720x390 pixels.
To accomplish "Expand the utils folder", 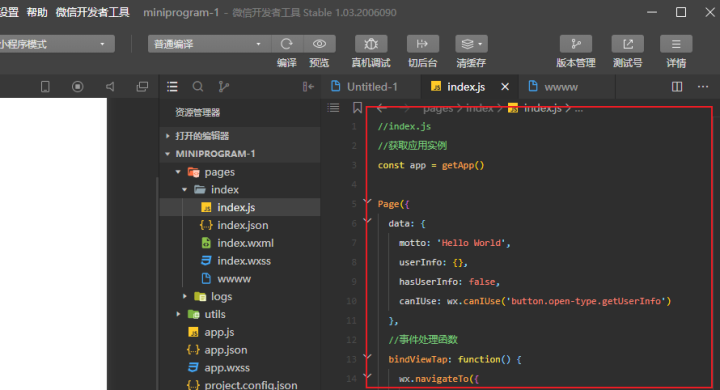I will click(x=178, y=314).
